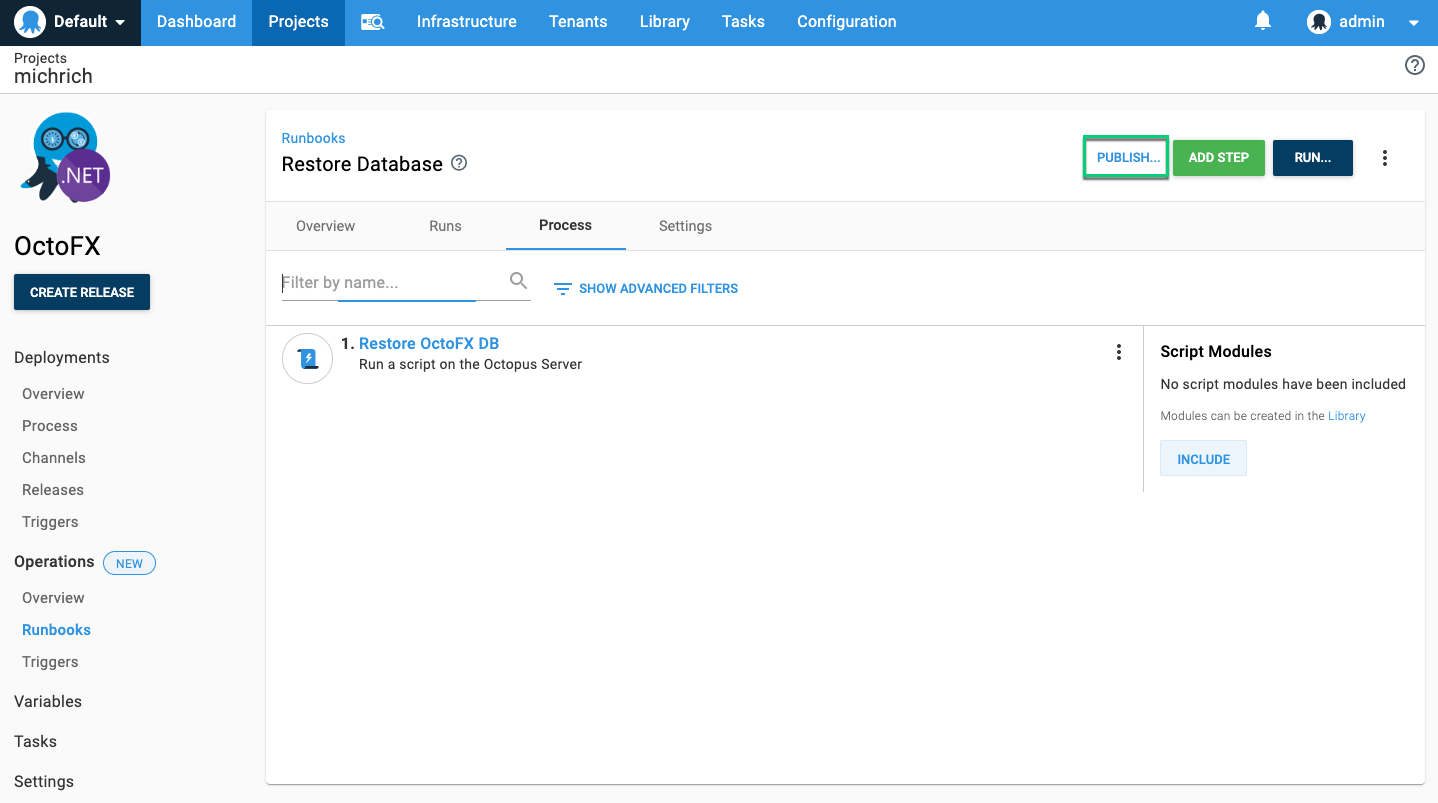
Task: Click the search icon in the top navigation
Action: (371, 21)
